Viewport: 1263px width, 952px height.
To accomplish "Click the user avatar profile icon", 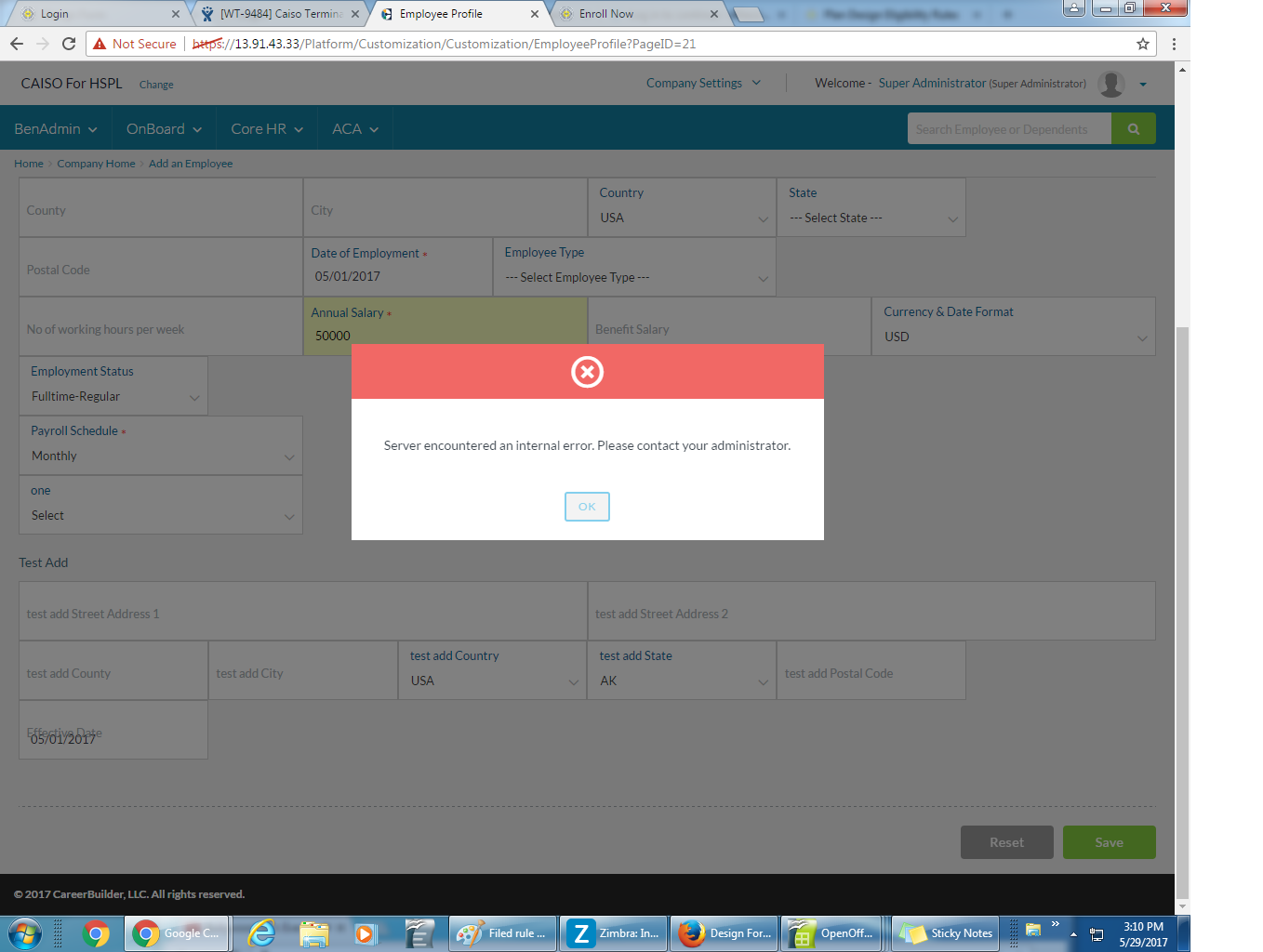I will (1110, 84).
